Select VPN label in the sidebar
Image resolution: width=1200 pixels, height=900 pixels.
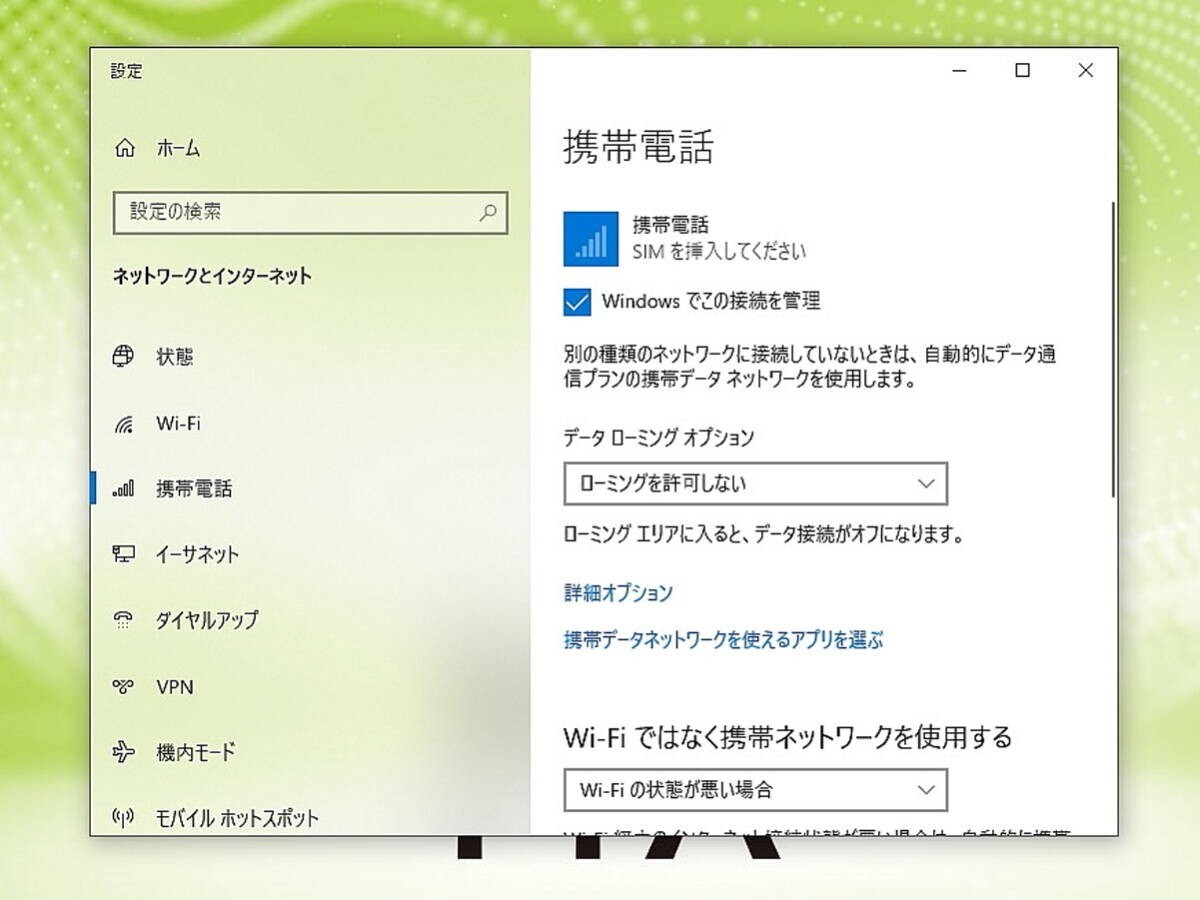tap(175, 687)
